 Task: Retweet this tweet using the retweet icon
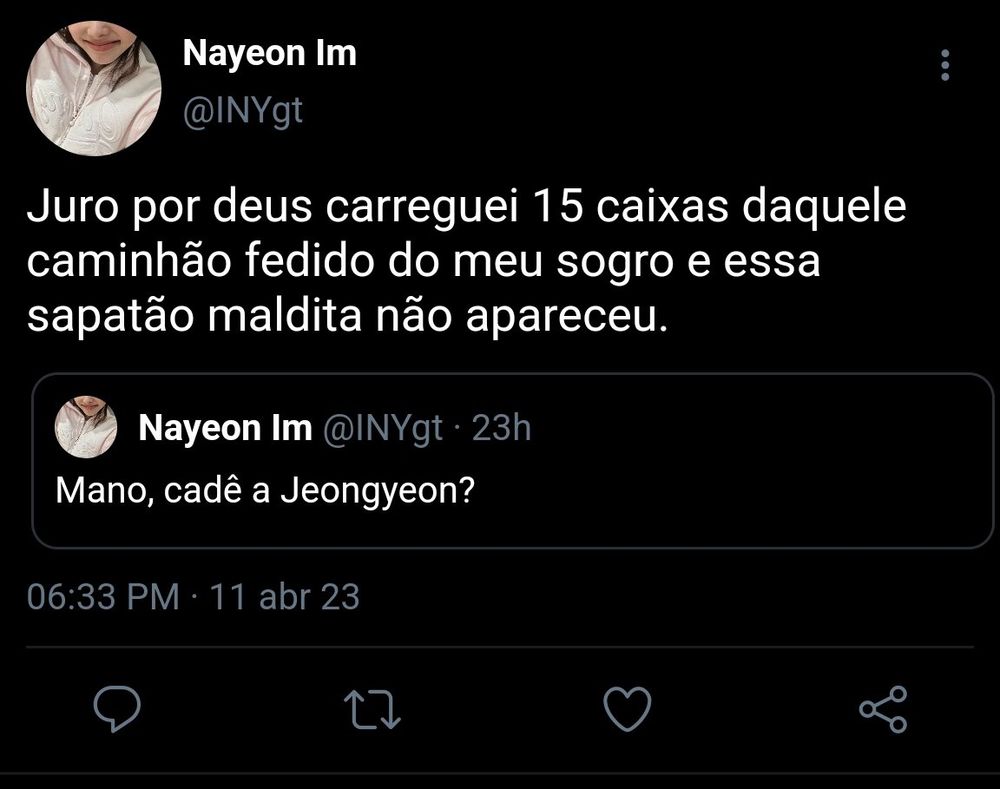point(372,708)
